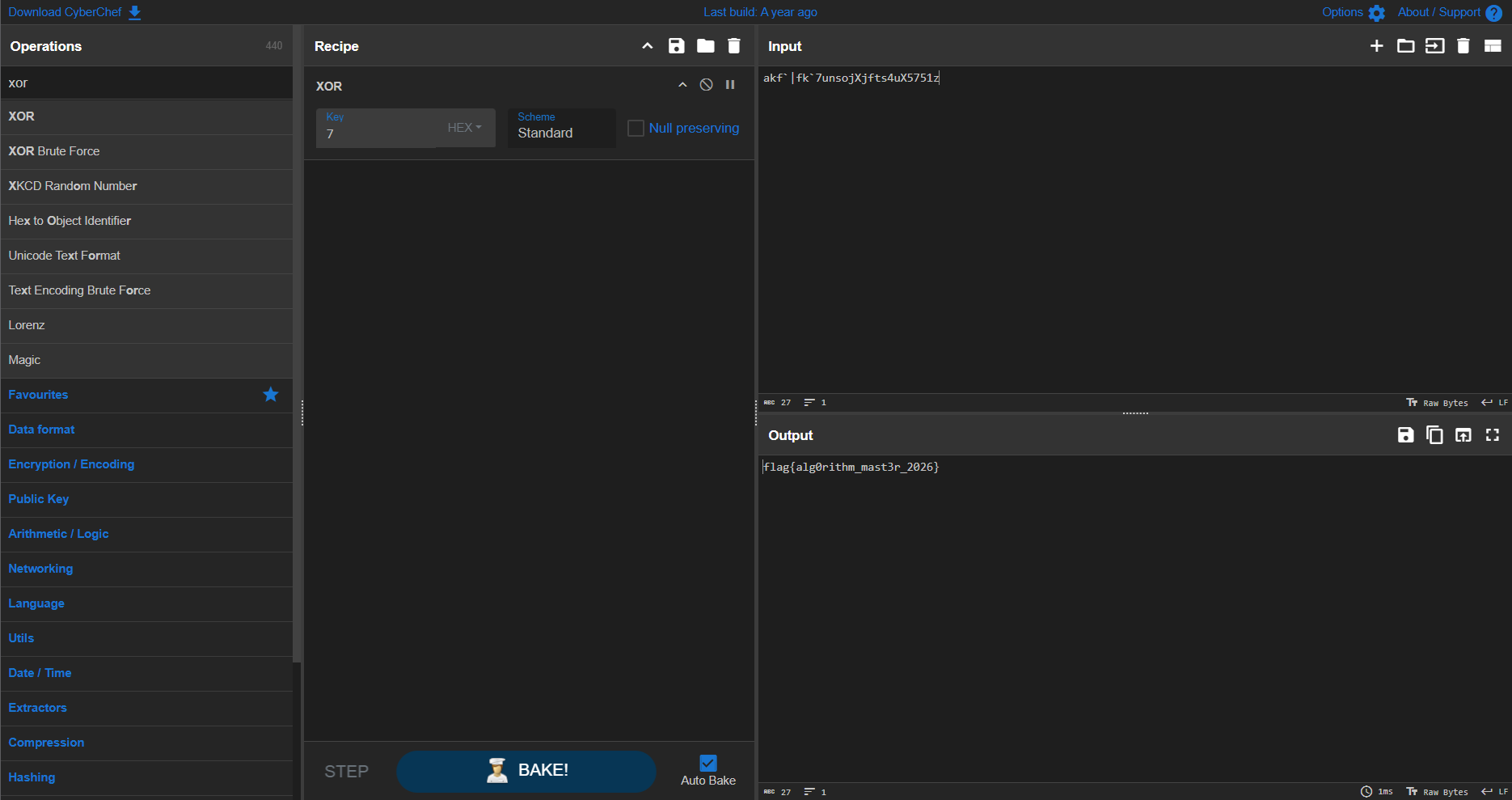
Task: Change input Raw Bytes encoding
Action: (x=1438, y=403)
